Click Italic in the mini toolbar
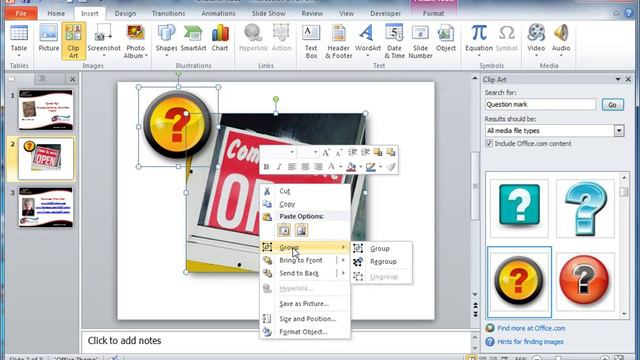The height and width of the screenshot is (360, 640). click(x=279, y=167)
